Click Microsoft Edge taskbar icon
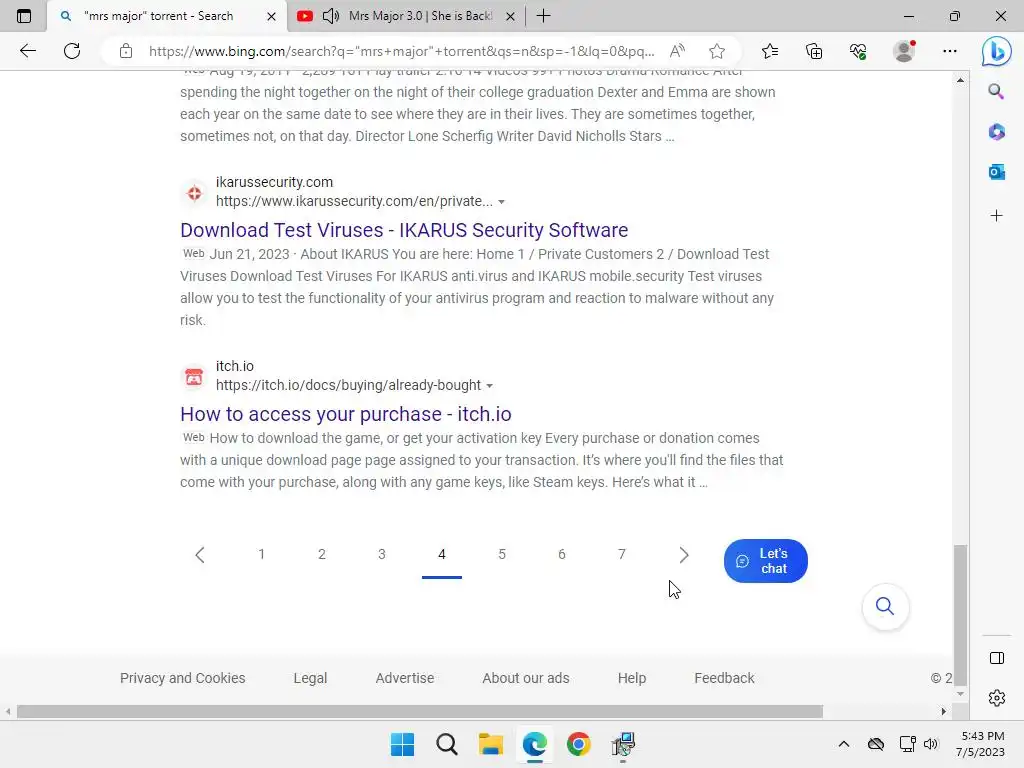Viewport: 1024px width, 768px height. pos(534,744)
